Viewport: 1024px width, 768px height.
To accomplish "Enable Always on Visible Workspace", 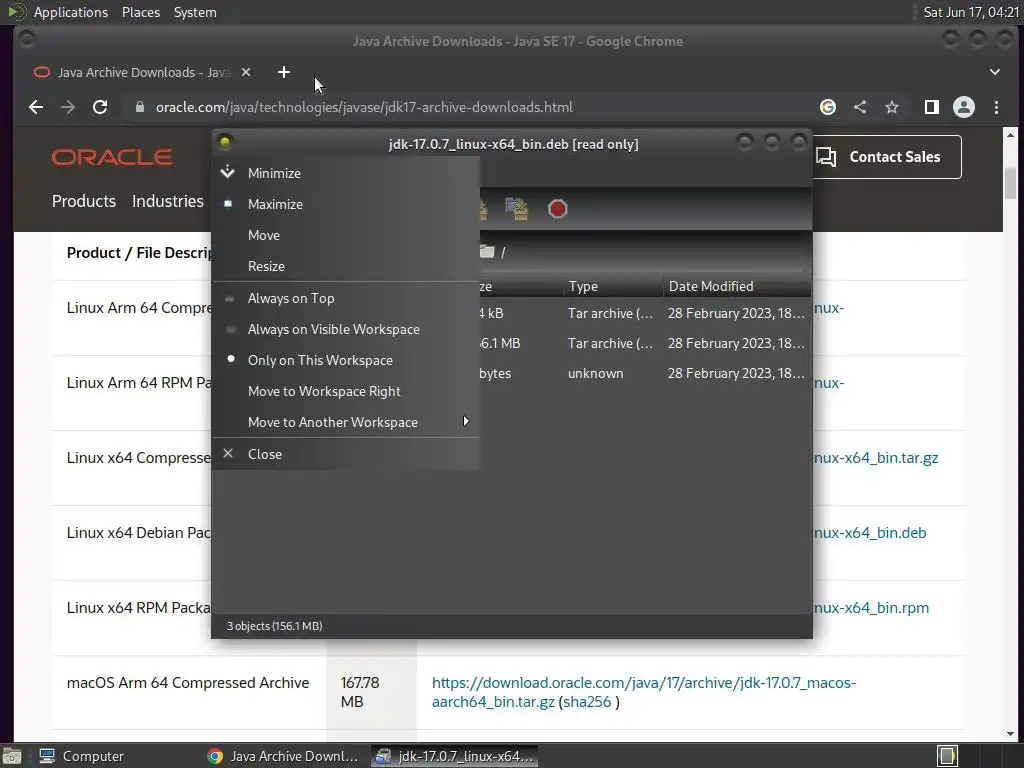I will 345,329.
